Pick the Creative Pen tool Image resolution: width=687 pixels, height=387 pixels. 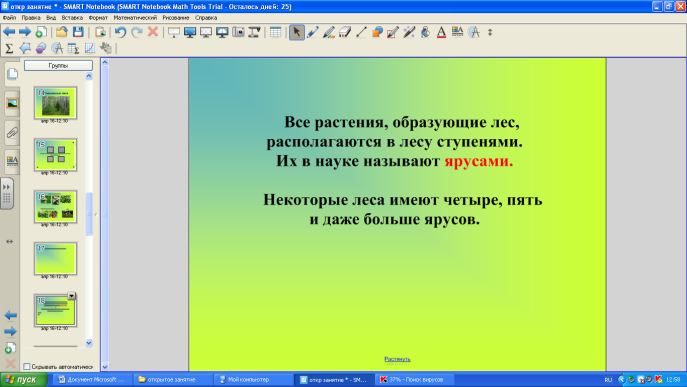[329, 32]
